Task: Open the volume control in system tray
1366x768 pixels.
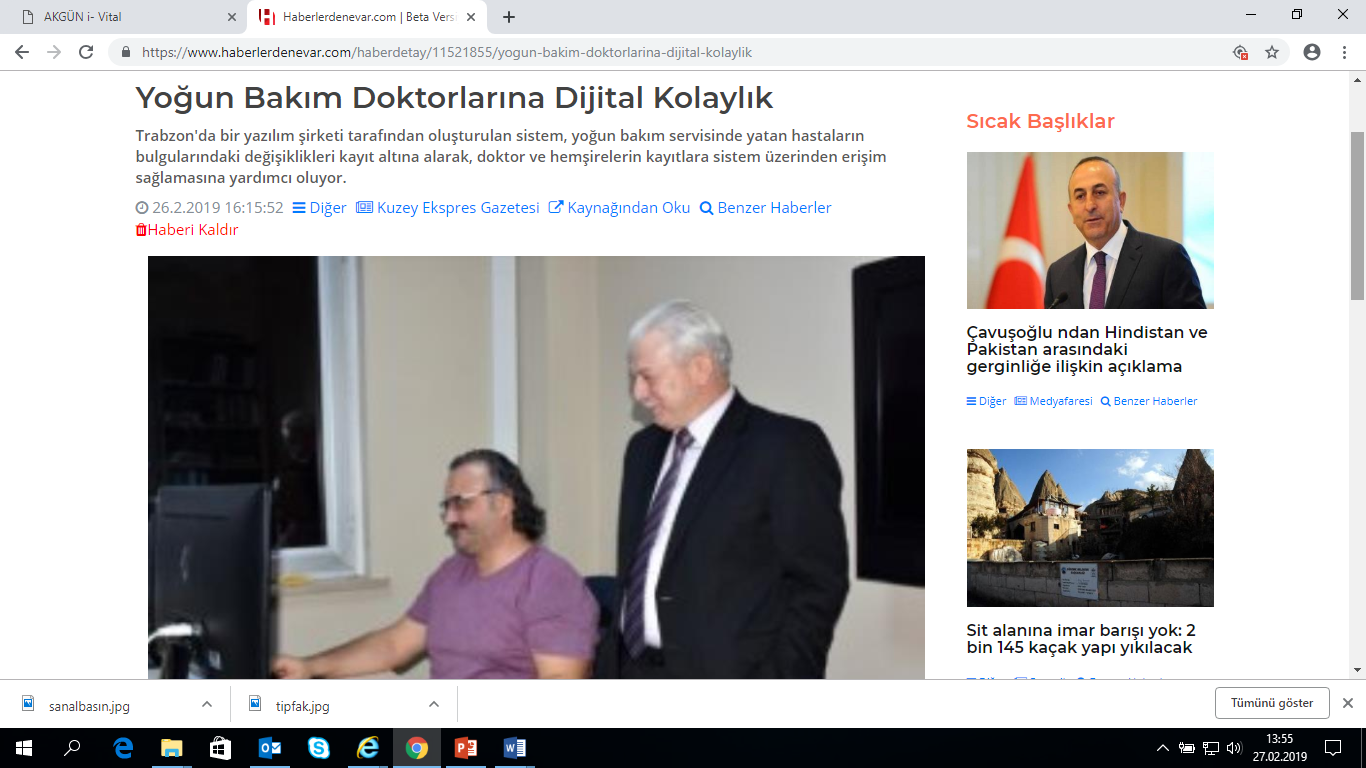Action: (x=1234, y=748)
